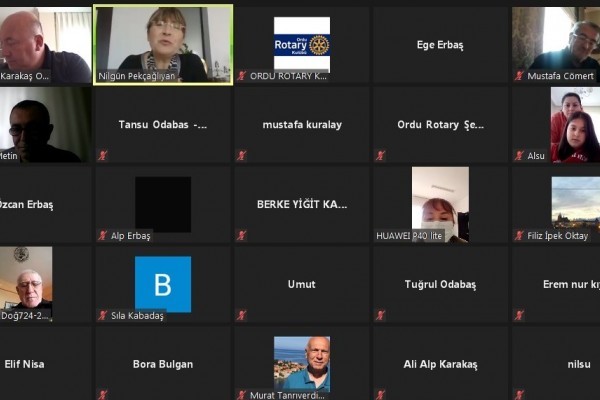Click the Doğ724-2... name label
This screenshot has width=600, height=400.
pos(25,315)
